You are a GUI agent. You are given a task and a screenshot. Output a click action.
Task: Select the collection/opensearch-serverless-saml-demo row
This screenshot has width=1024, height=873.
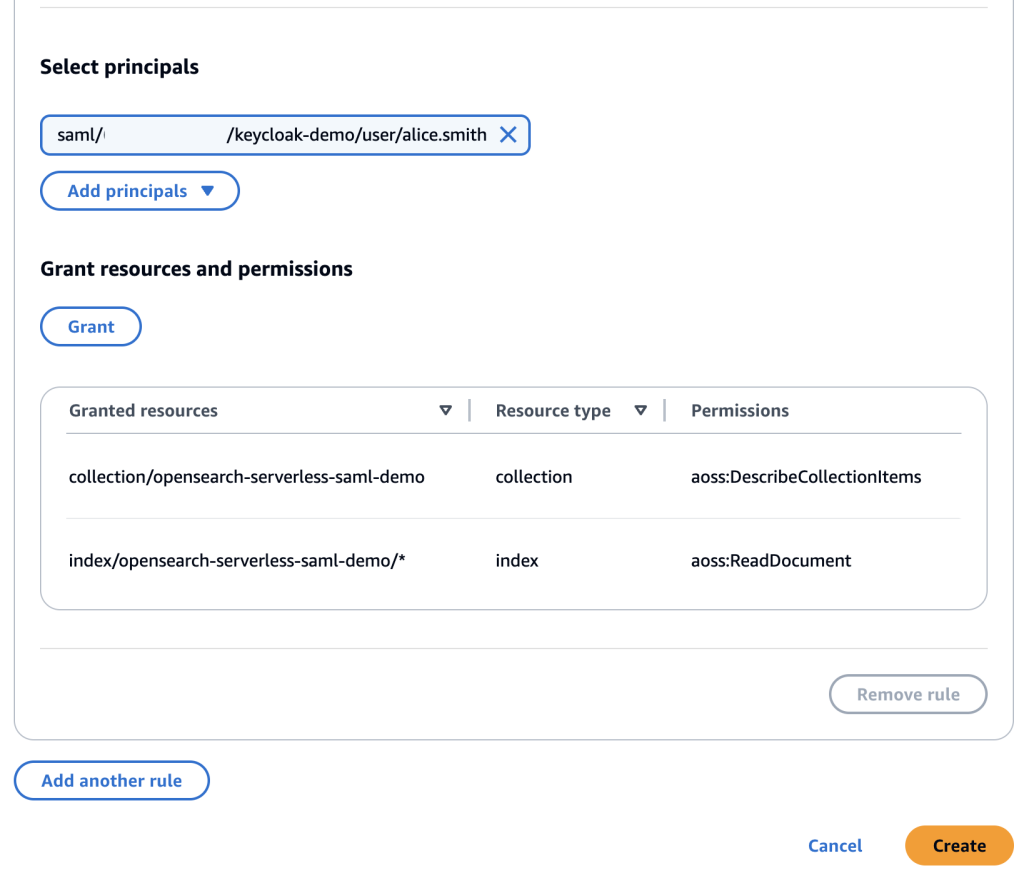[247, 477]
